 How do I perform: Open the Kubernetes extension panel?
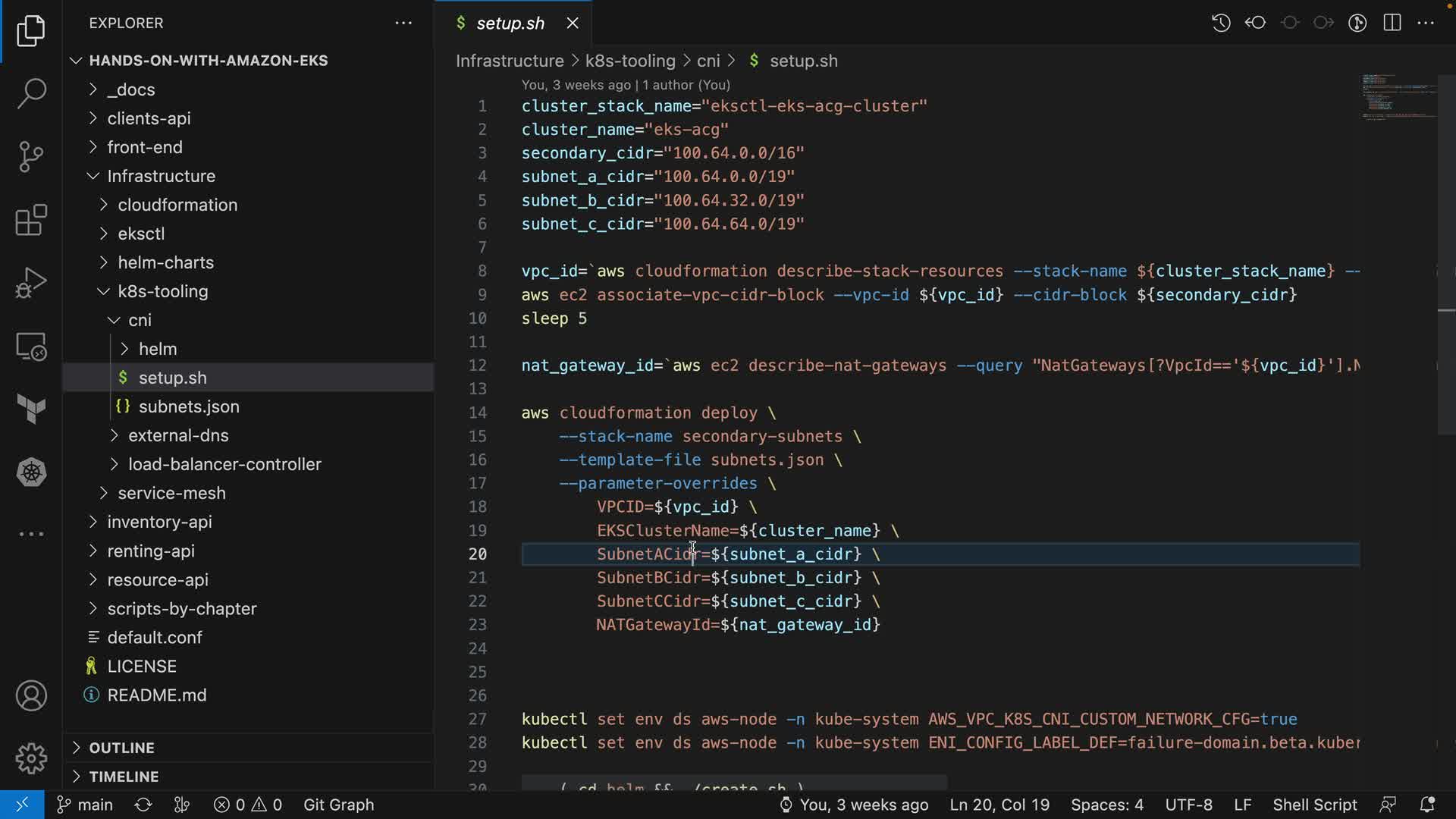[x=31, y=472]
